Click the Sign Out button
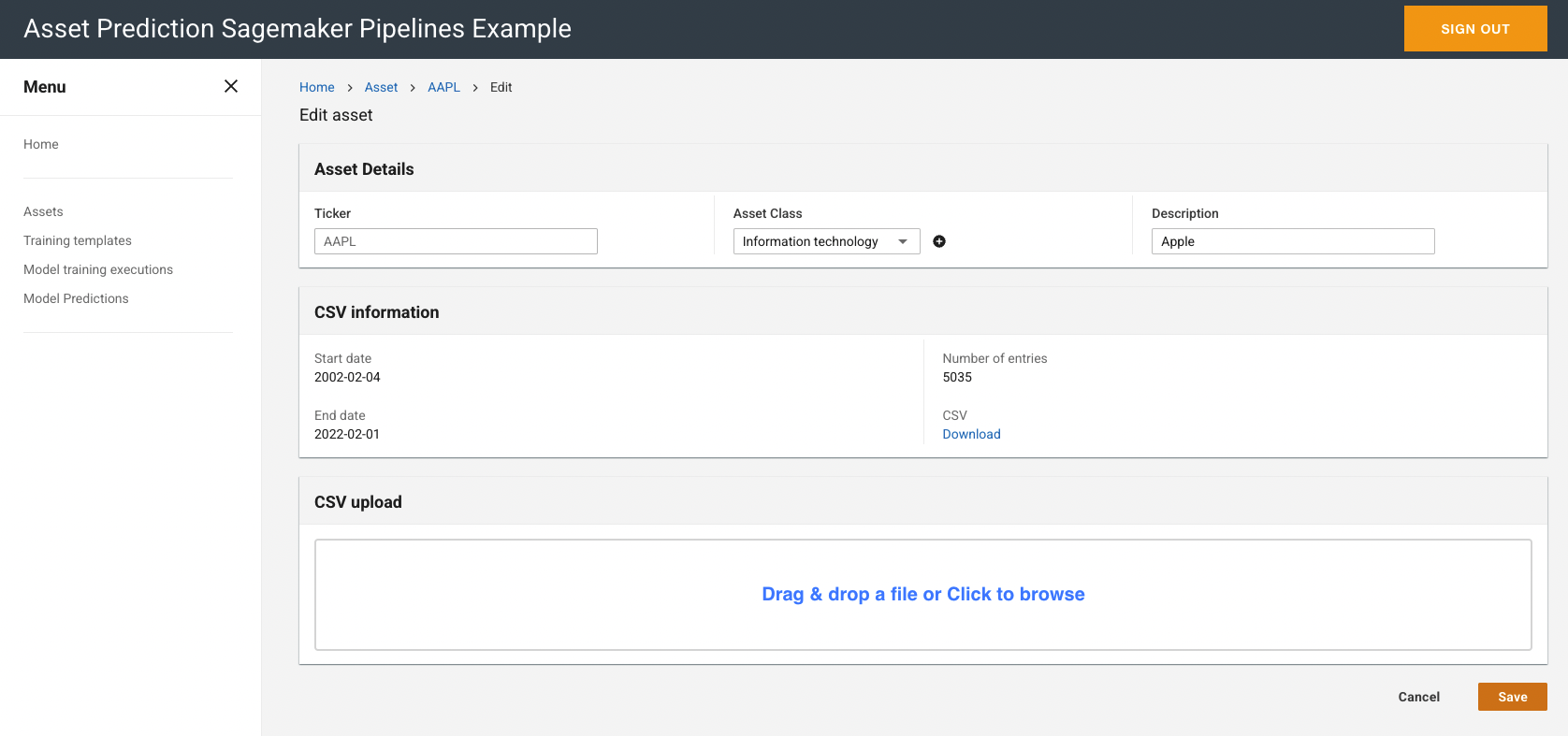Viewport: 1568px width, 736px height. 1475,29
